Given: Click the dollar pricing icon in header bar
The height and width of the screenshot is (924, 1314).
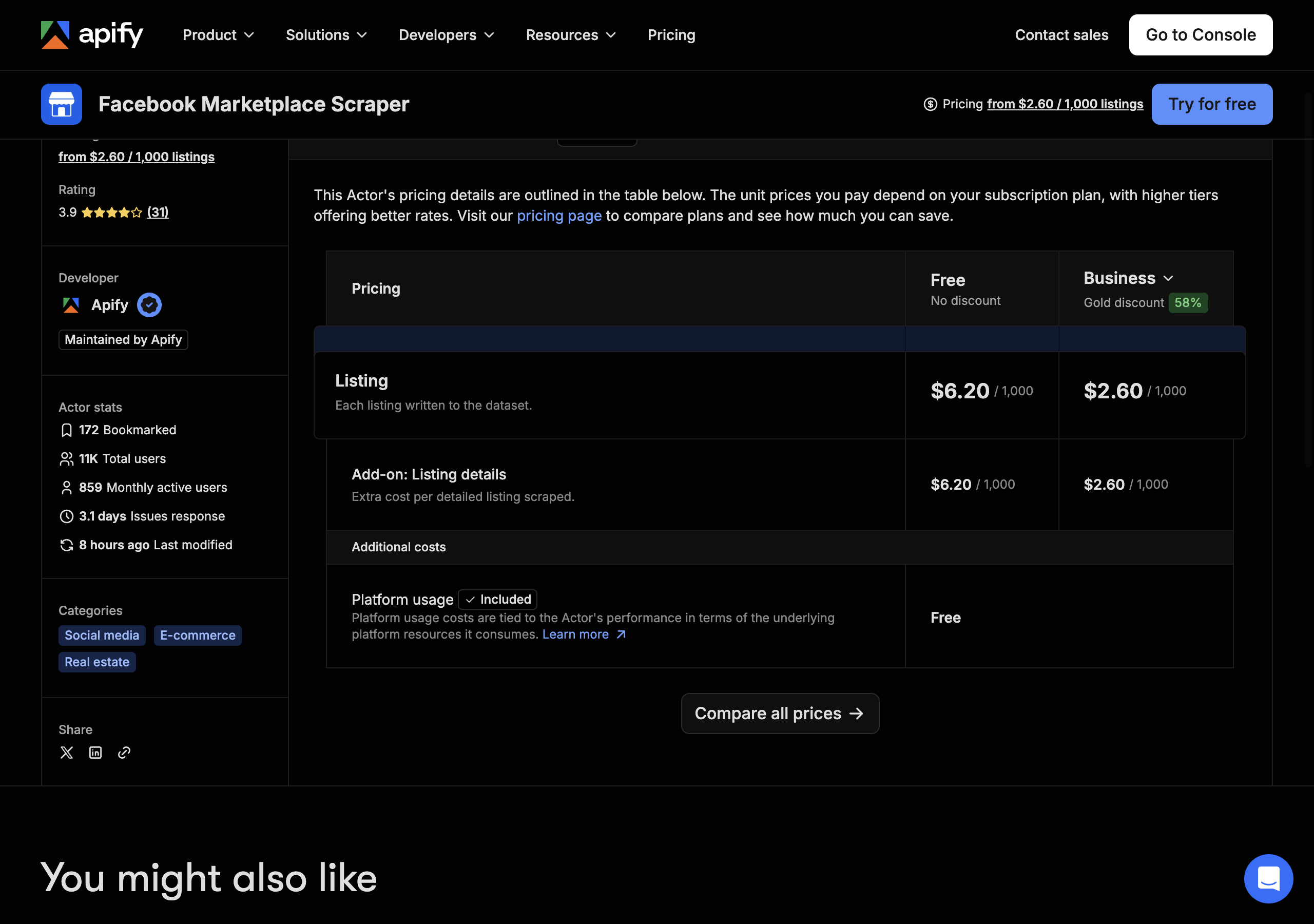Looking at the screenshot, I should [x=930, y=104].
